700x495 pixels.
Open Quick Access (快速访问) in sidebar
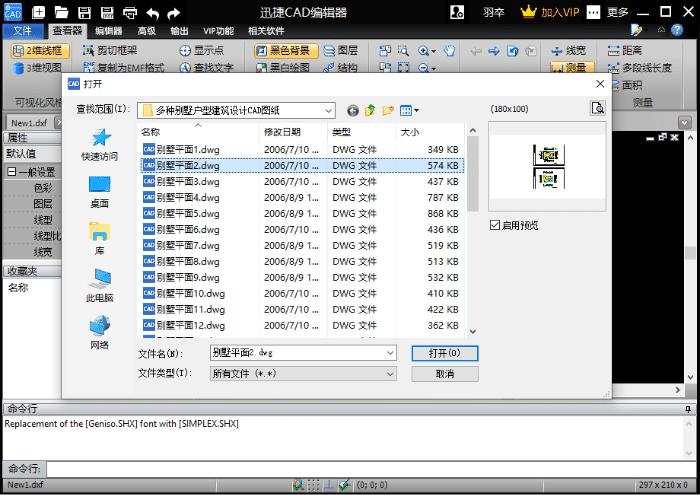coord(99,144)
